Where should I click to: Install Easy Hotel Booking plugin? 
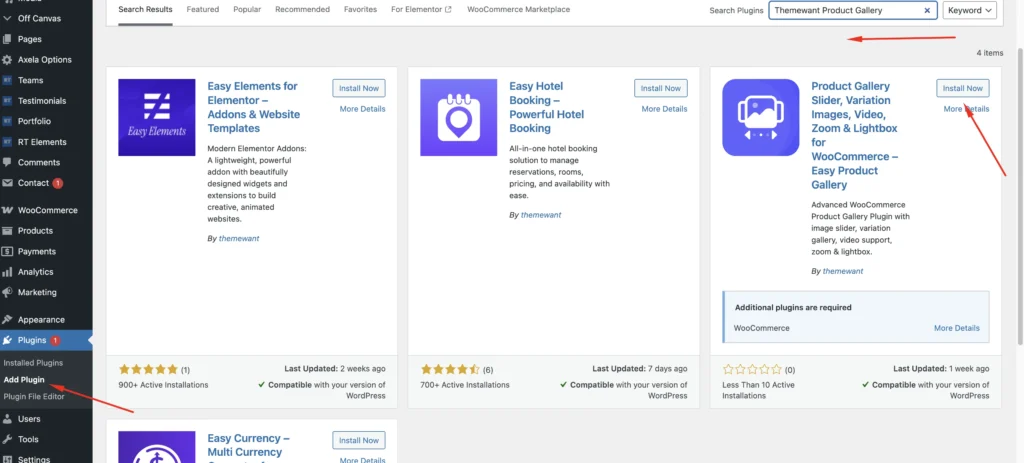pos(661,88)
